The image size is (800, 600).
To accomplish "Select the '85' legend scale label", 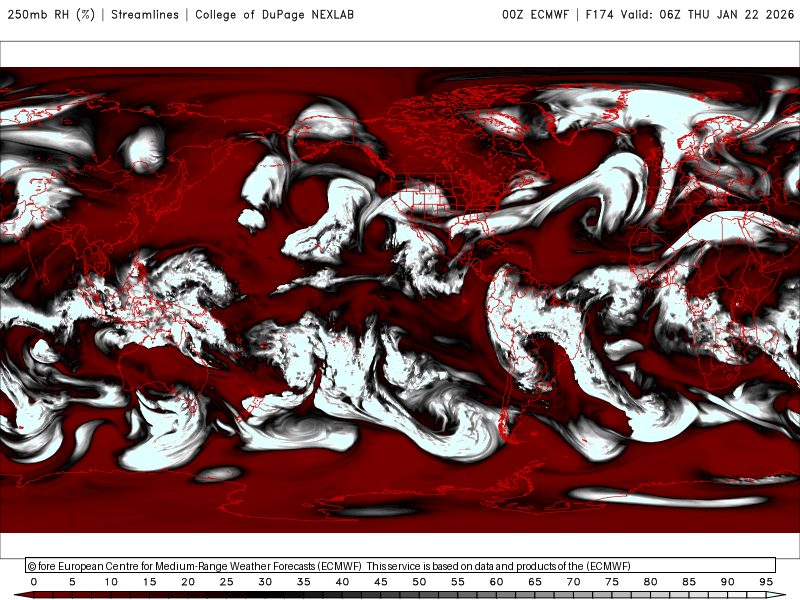I will [689, 582].
